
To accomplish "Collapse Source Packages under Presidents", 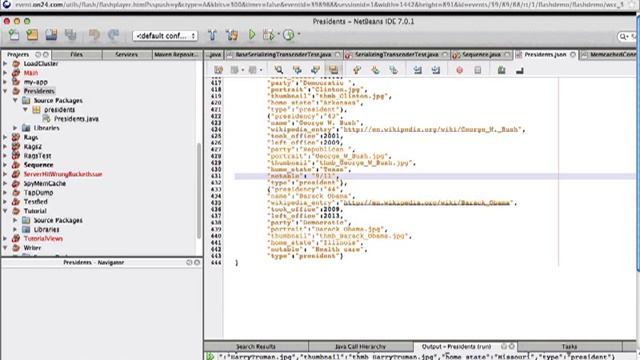I will (16, 100).
